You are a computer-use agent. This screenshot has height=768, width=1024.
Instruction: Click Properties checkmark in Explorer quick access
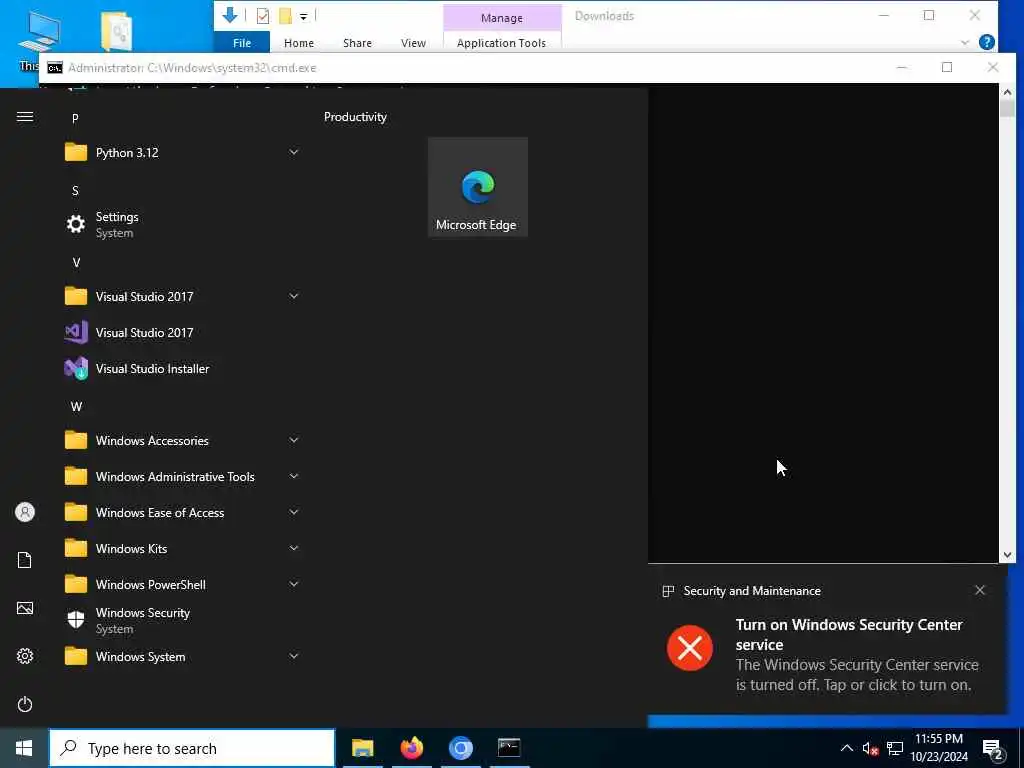263,16
